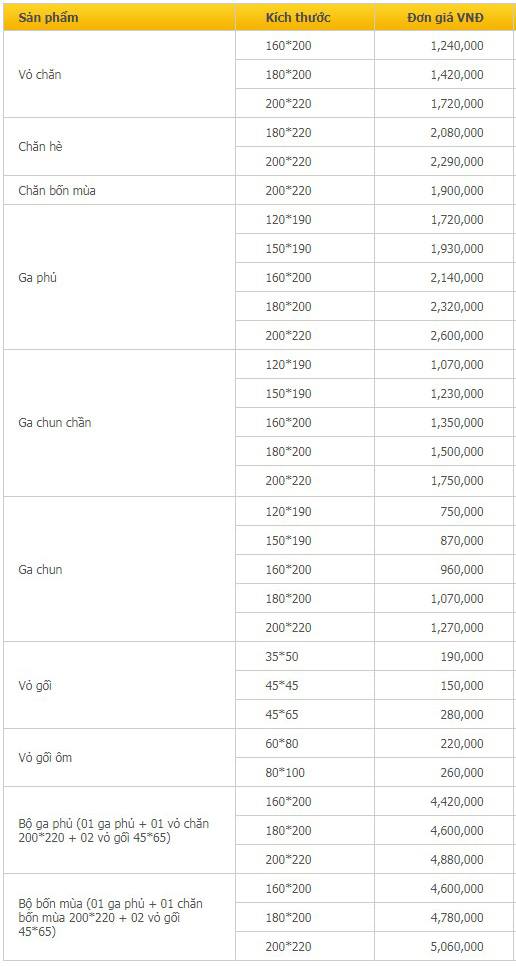516x966 pixels.
Task: Click the price 2,600,000 for Ga phủ
Action: (x=457, y=336)
